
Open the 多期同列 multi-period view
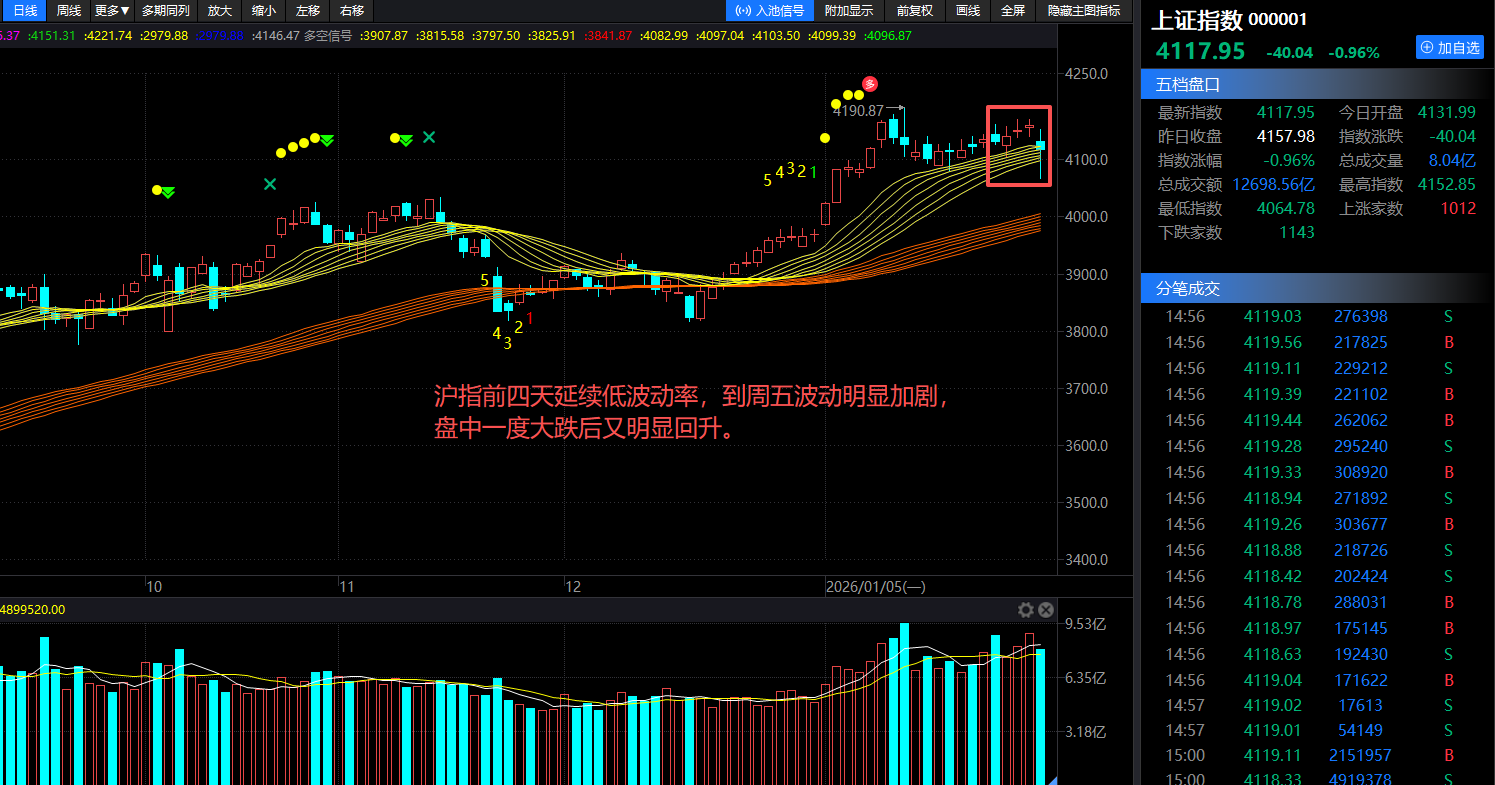point(165,11)
